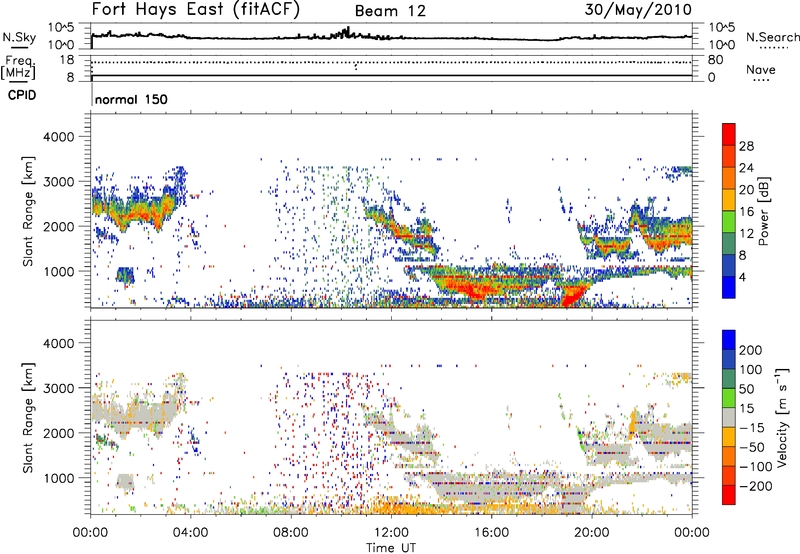This screenshot has width=800, height=554.
Task: Pick the bright blue bottom Power colorbar segment
Action: coord(729,287)
